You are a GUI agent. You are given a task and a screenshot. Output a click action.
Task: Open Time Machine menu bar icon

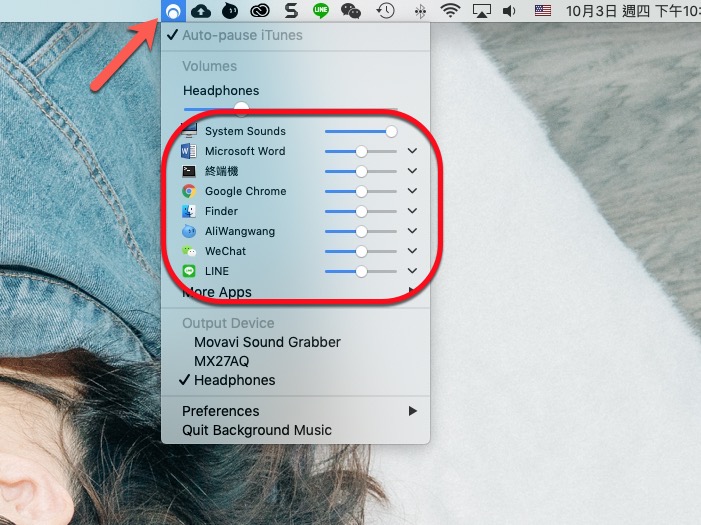[x=385, y=11]
